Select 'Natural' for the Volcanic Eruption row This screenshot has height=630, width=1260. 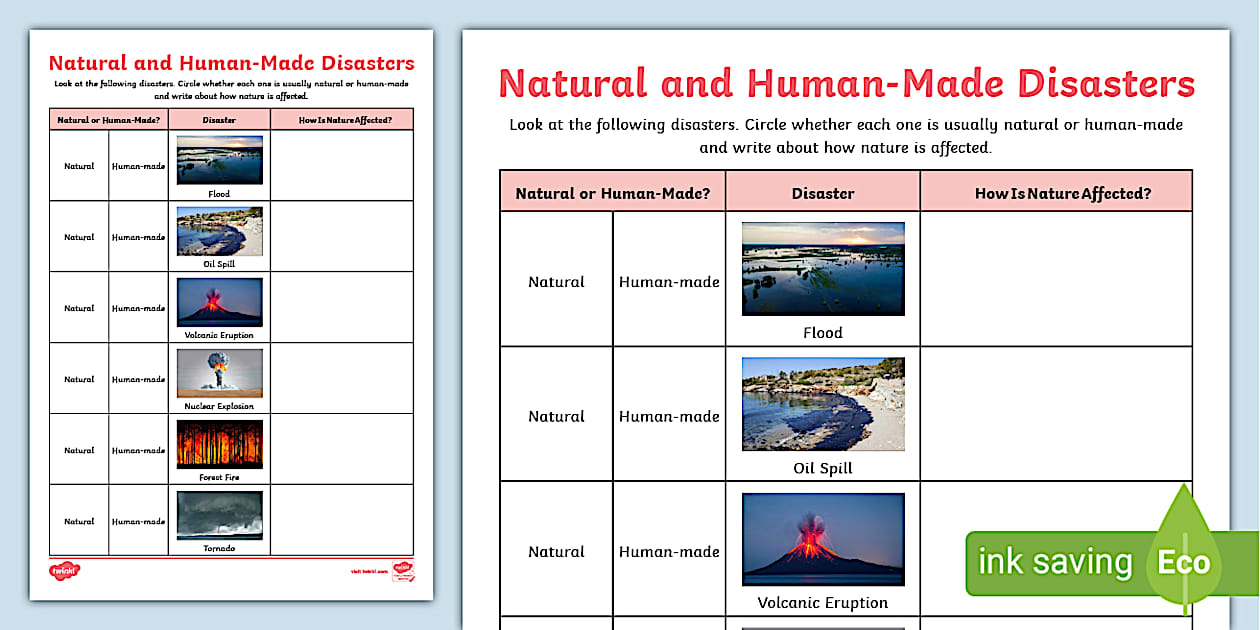(x=556, y=551)
